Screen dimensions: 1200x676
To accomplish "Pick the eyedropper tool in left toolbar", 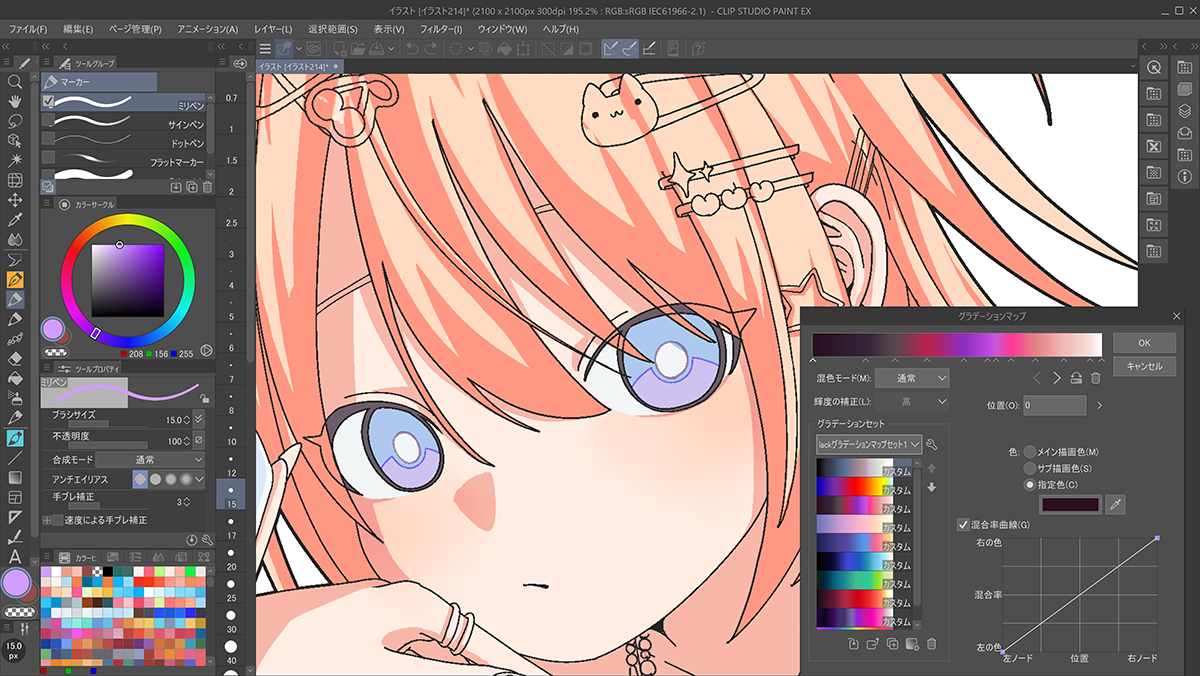I will [x=15, y=219].
